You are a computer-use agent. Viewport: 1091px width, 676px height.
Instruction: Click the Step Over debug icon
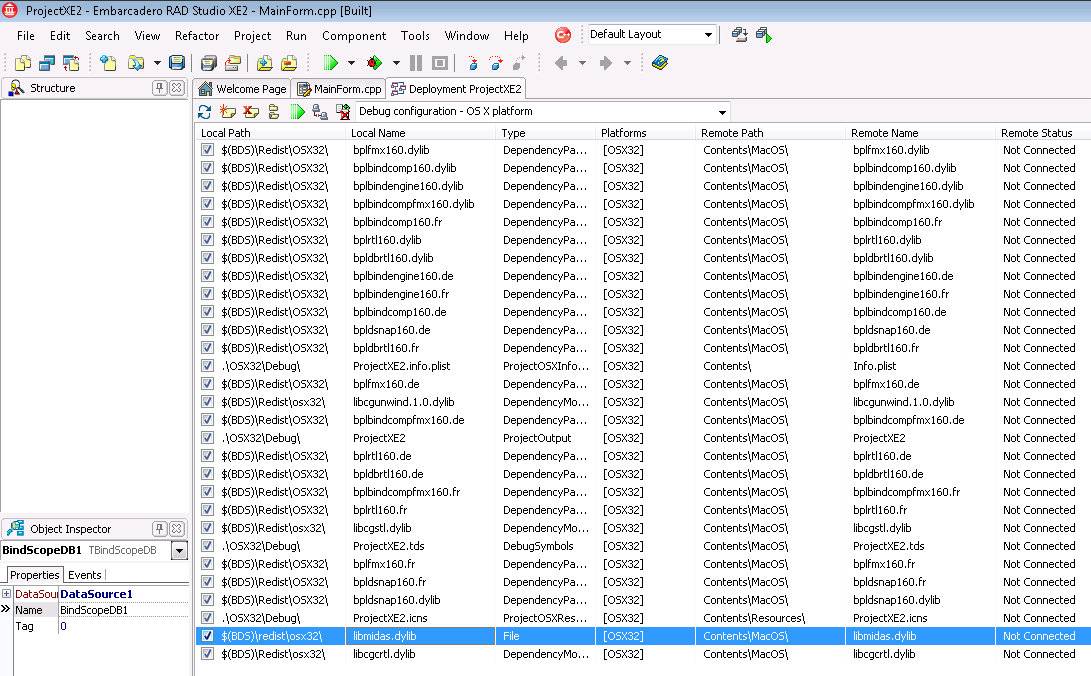coord(496,63)
